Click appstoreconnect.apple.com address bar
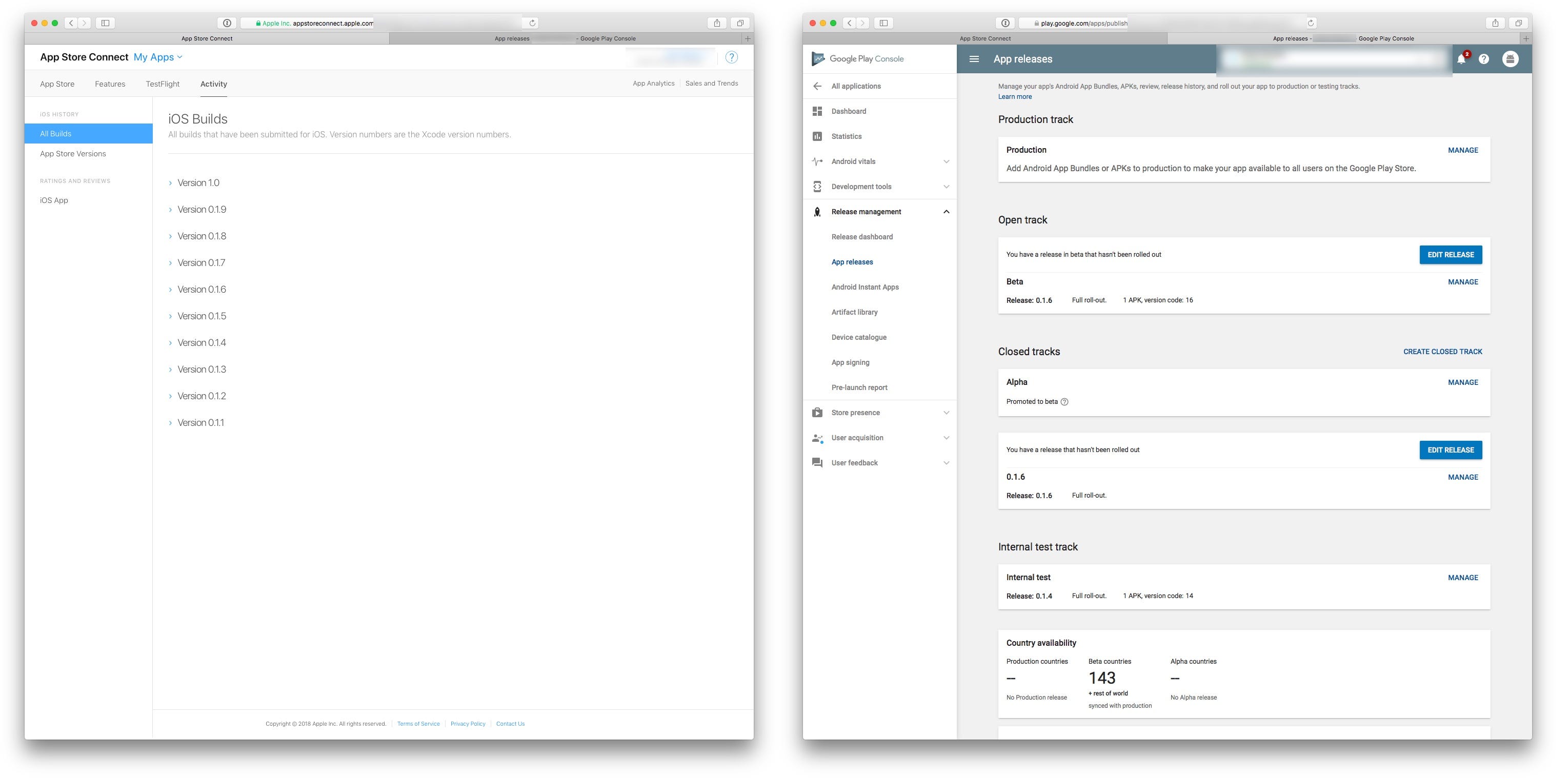This screenshot has height=778, width=1568. click(x=390, y=23)
